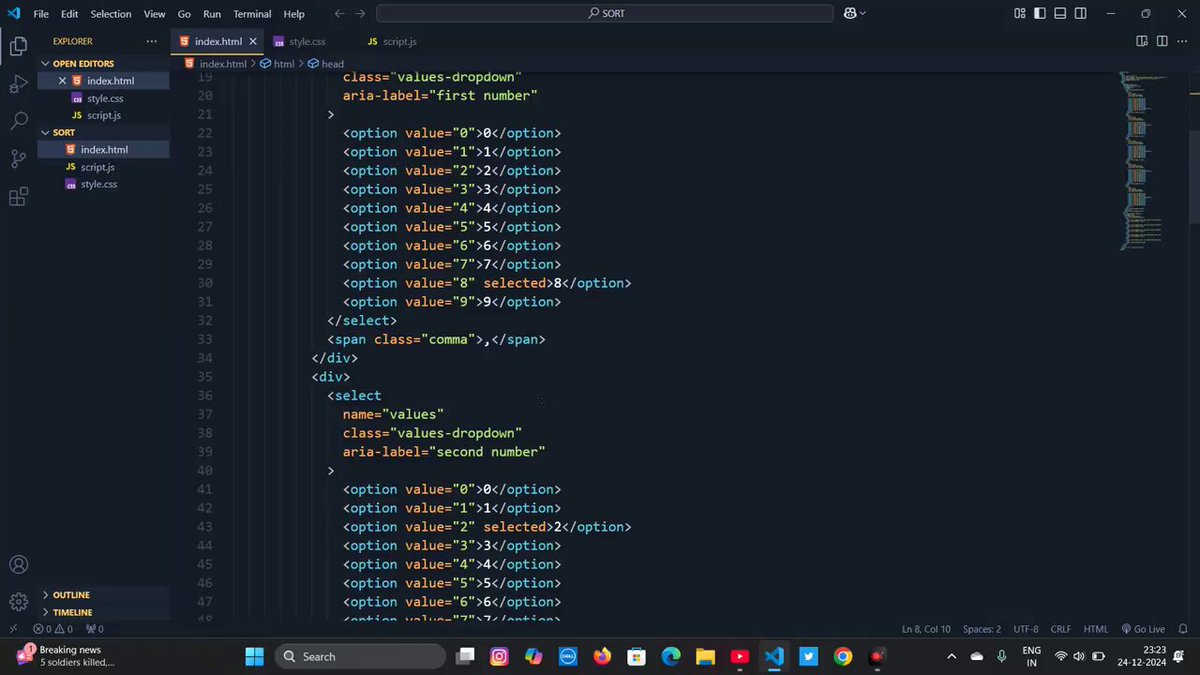This screenshot has width=1200, height=675.
Task: Collapse the Open Editors section
Action: pos(83,63)
